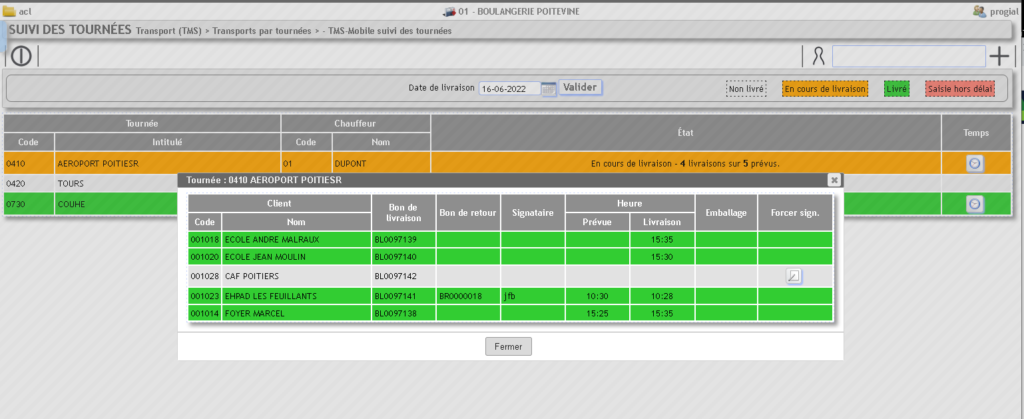The width and height of the screenshot is (1024, 419).
Task: Close the Tournée 0410 popup with X
Action: [x=834, y=180]
